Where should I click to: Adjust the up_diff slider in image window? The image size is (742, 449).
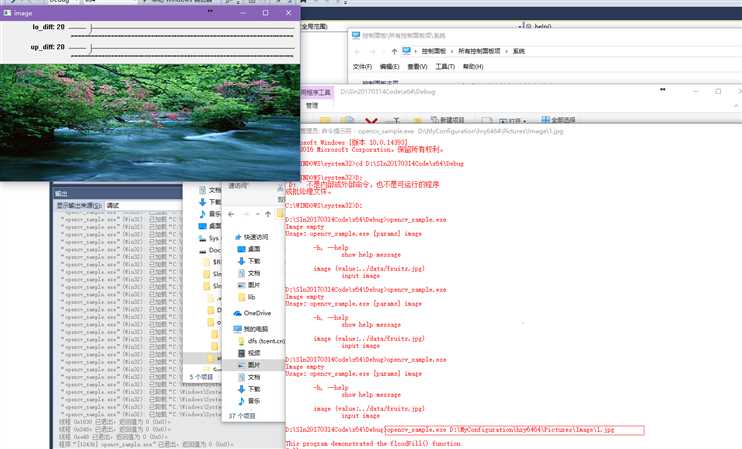click(182, 48)
